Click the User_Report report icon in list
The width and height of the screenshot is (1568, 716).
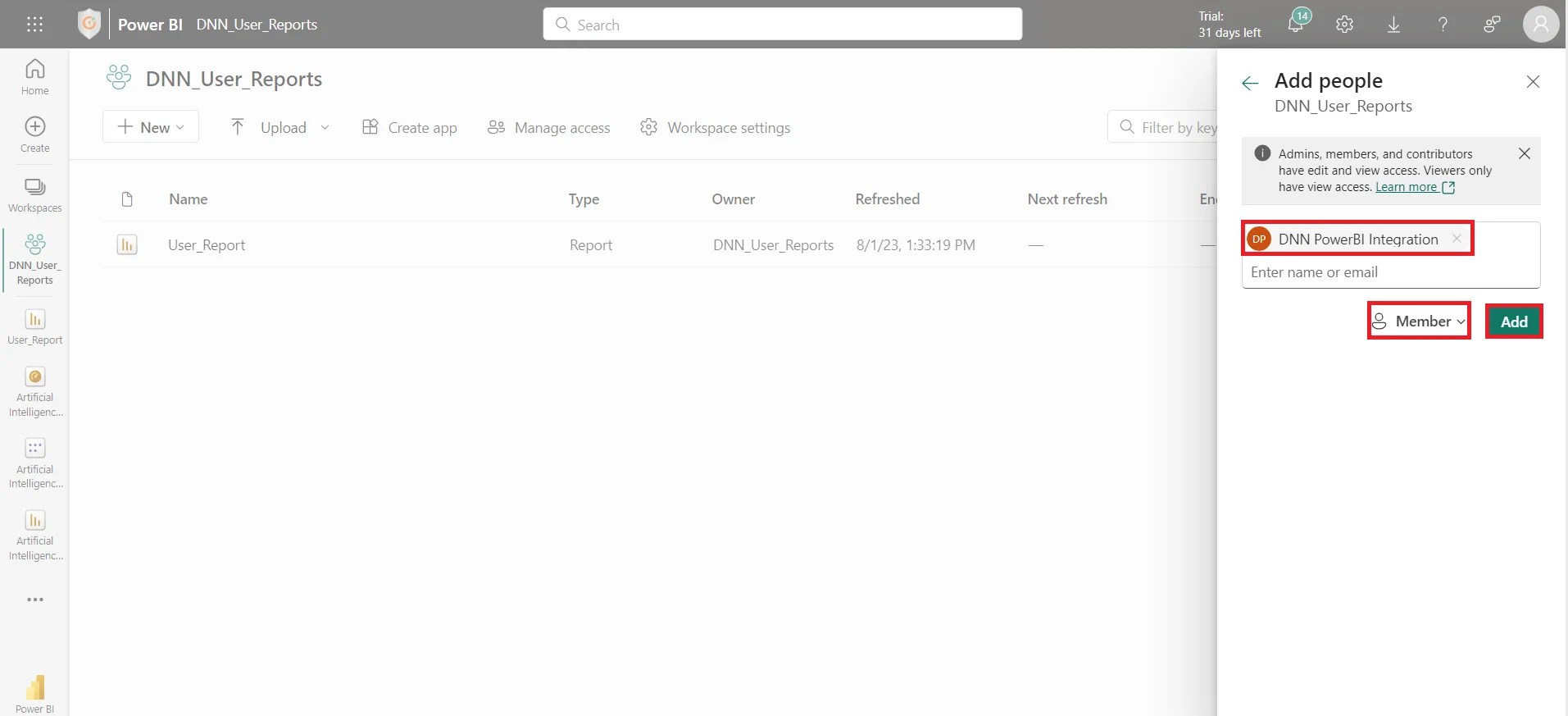(x=127, y=244)
